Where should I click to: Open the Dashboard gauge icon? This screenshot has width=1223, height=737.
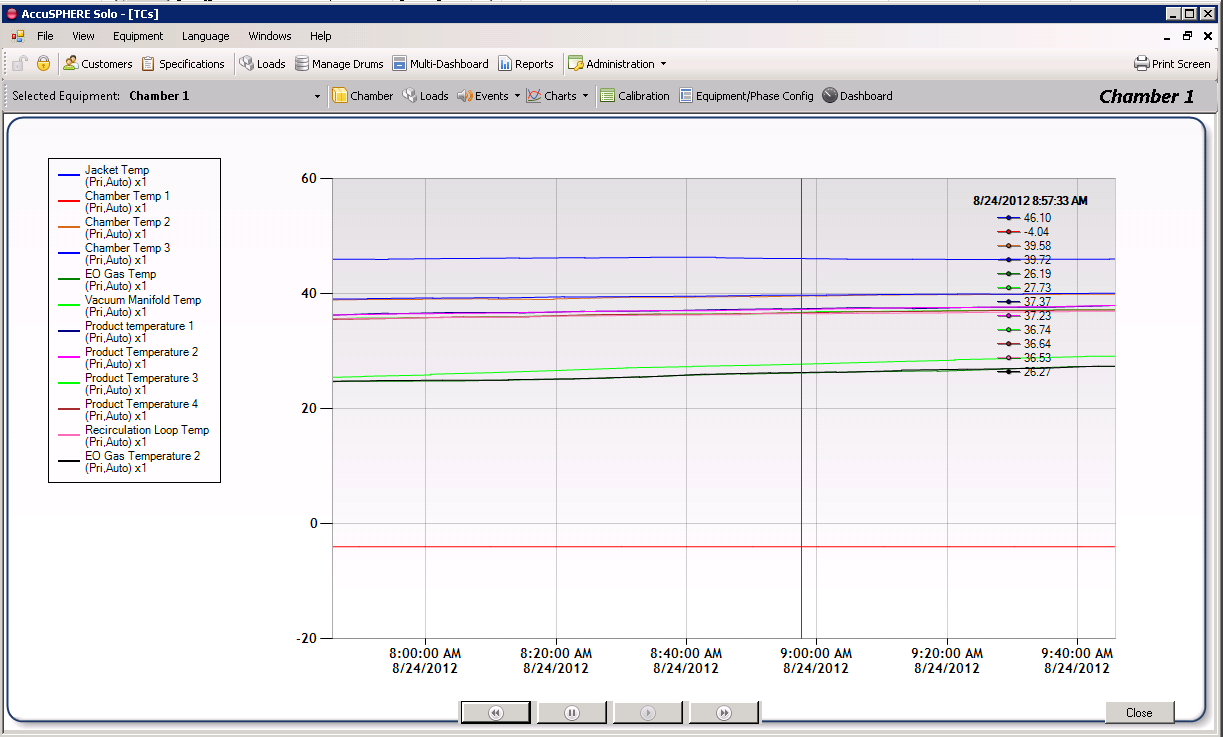(830, 96)
